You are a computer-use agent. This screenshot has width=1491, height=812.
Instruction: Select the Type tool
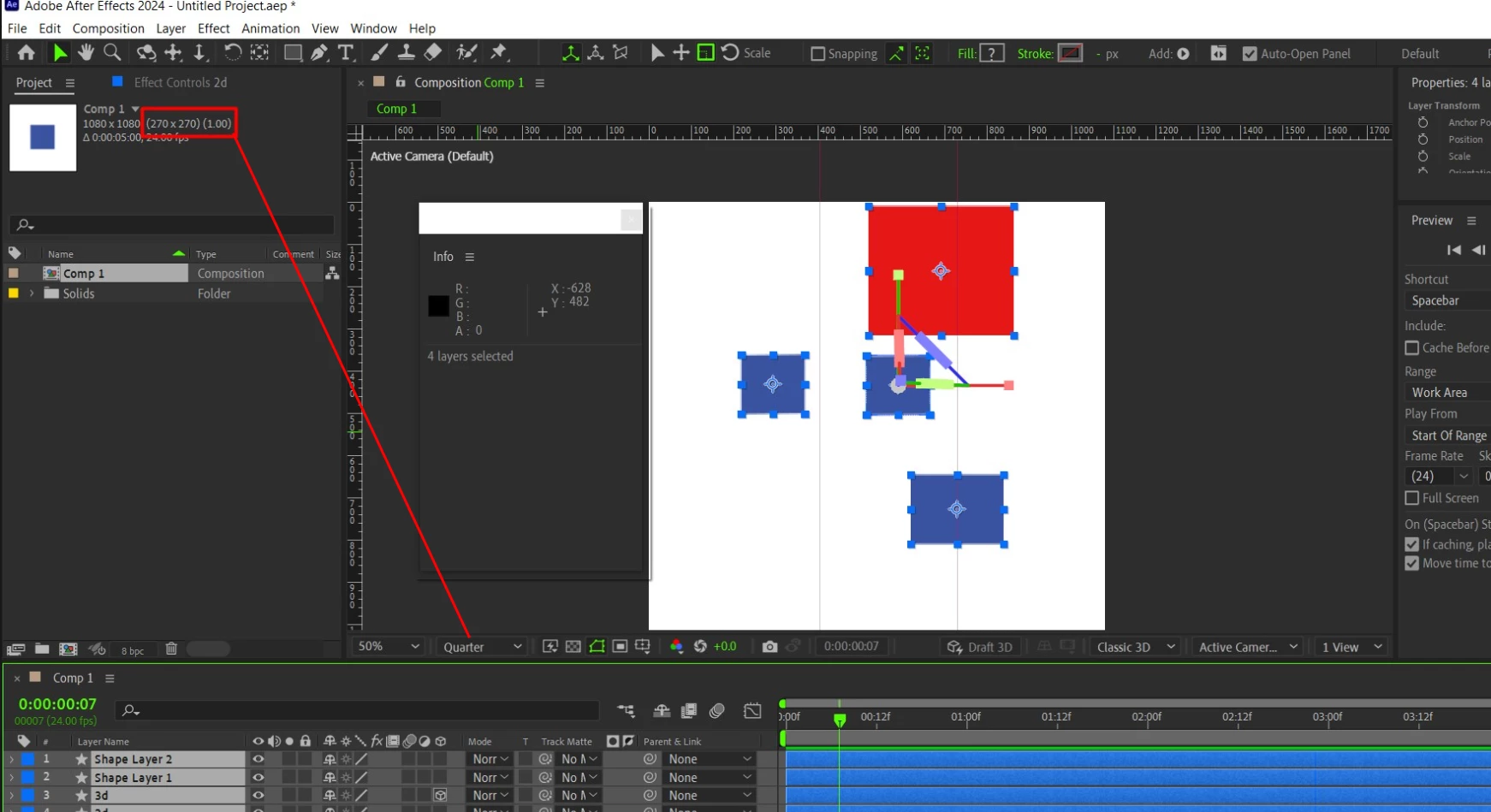tap(346, 53)
